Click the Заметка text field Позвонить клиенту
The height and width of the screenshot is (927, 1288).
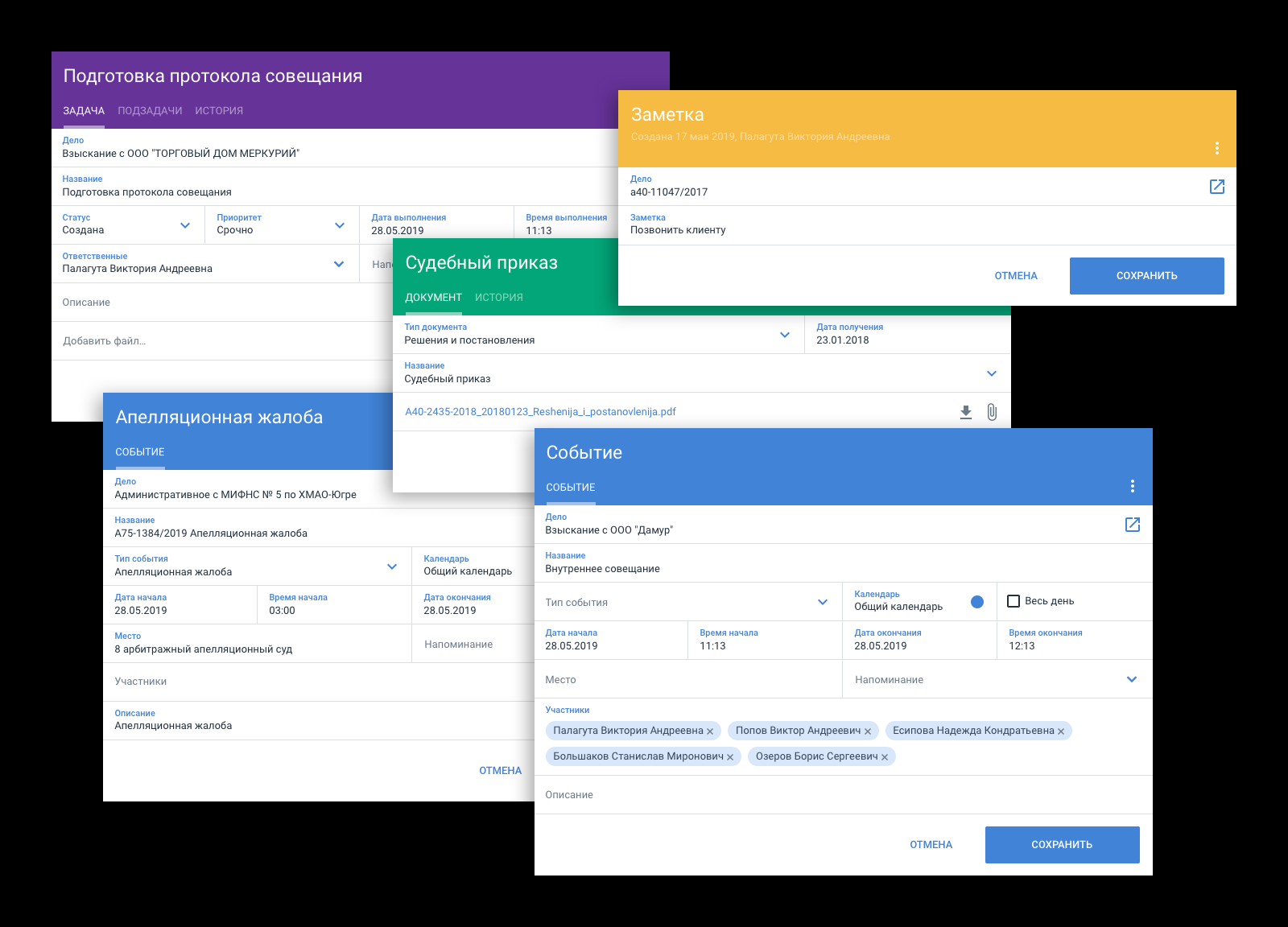click(927, 225)
